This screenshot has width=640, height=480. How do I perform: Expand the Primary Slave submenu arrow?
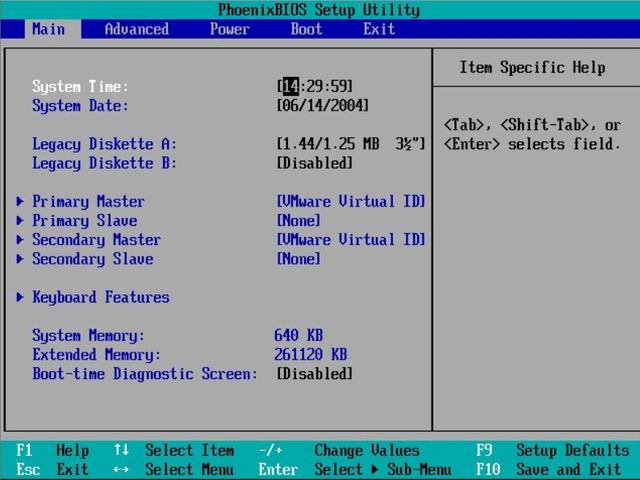tap(21, 221)
